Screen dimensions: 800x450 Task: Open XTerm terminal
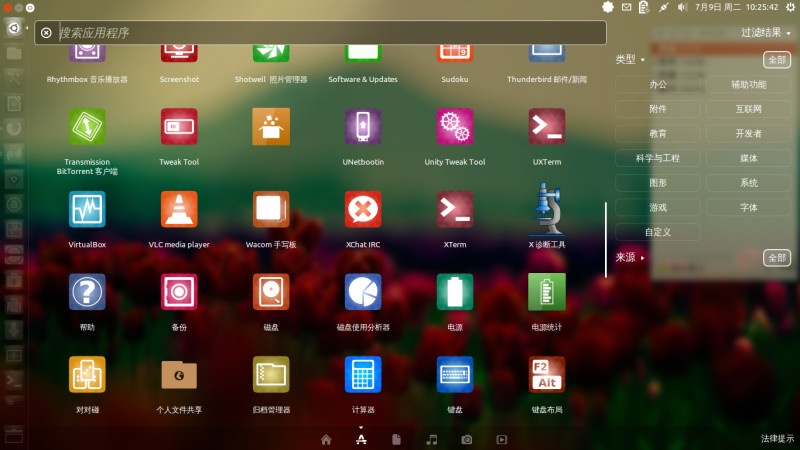coord(455,209)
